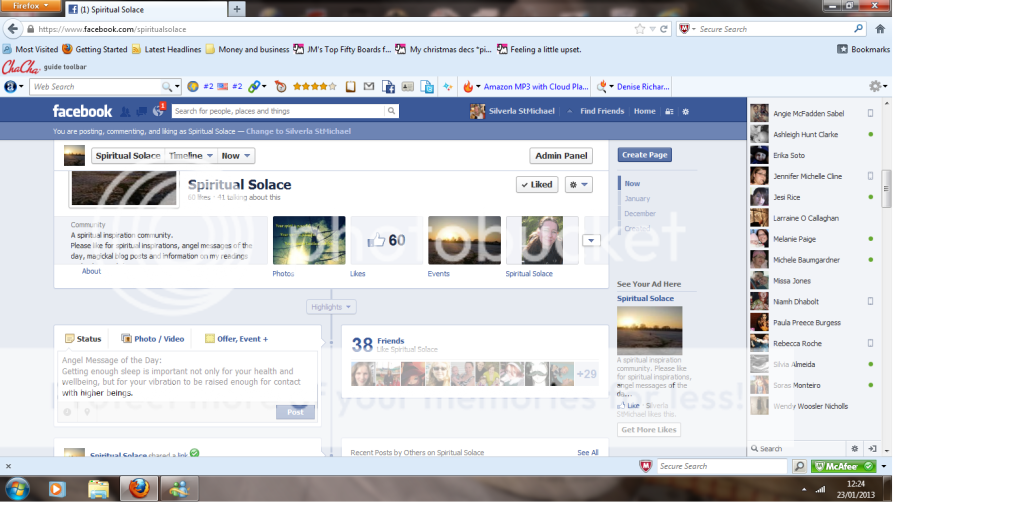Open Facebook notifications globe with badge
The height and width of the screenshot is (529, 1022).
158,110
